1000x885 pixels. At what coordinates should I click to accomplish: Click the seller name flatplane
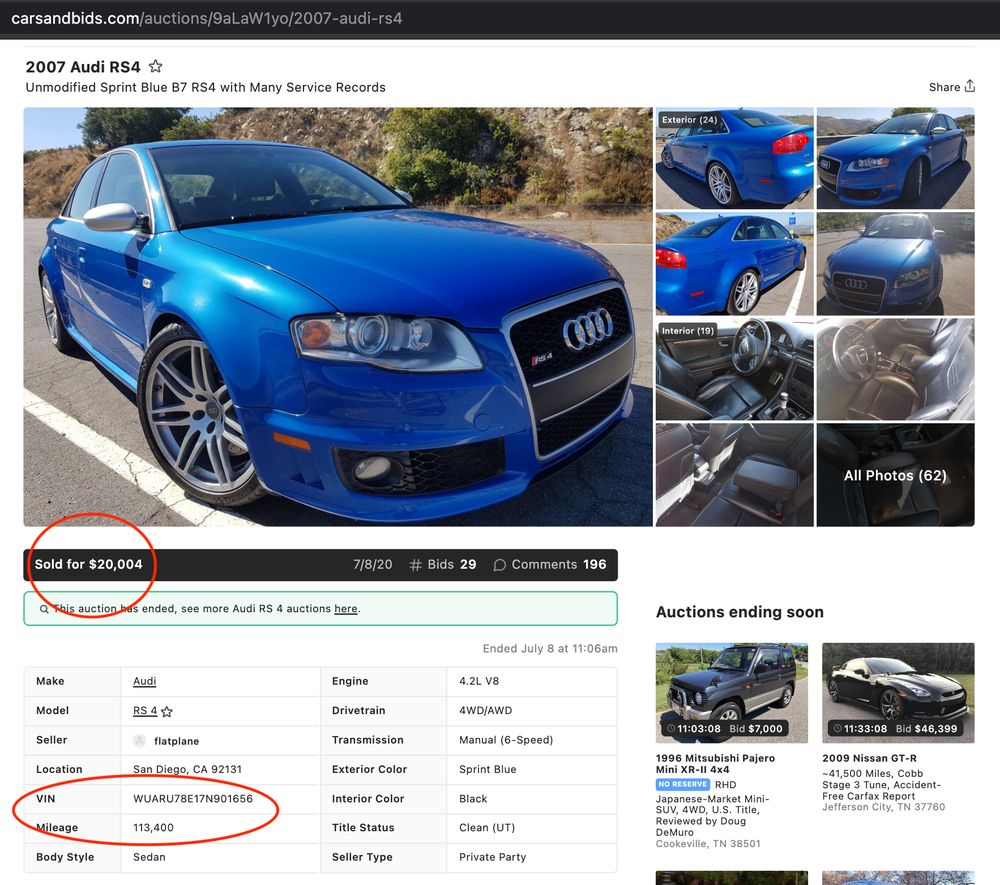click(176, 741)
